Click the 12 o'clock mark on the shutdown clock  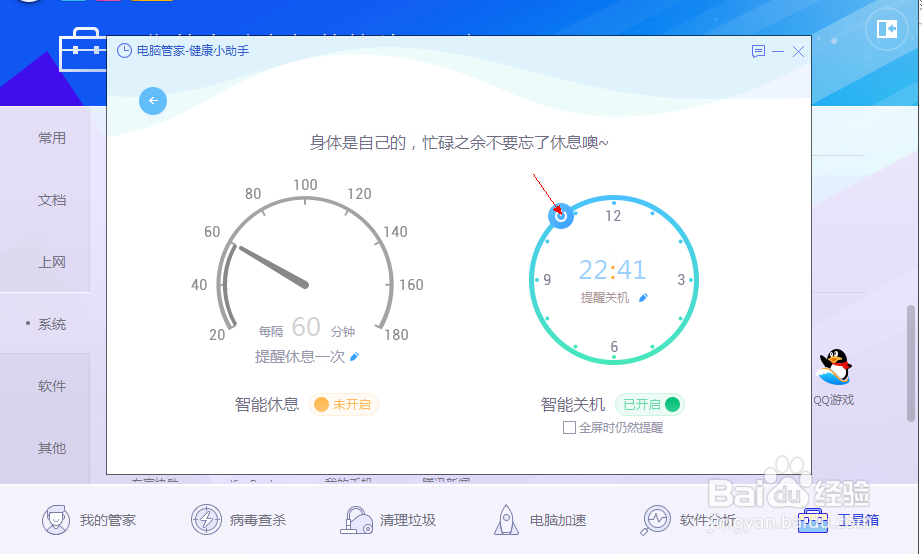coord(613,216)
